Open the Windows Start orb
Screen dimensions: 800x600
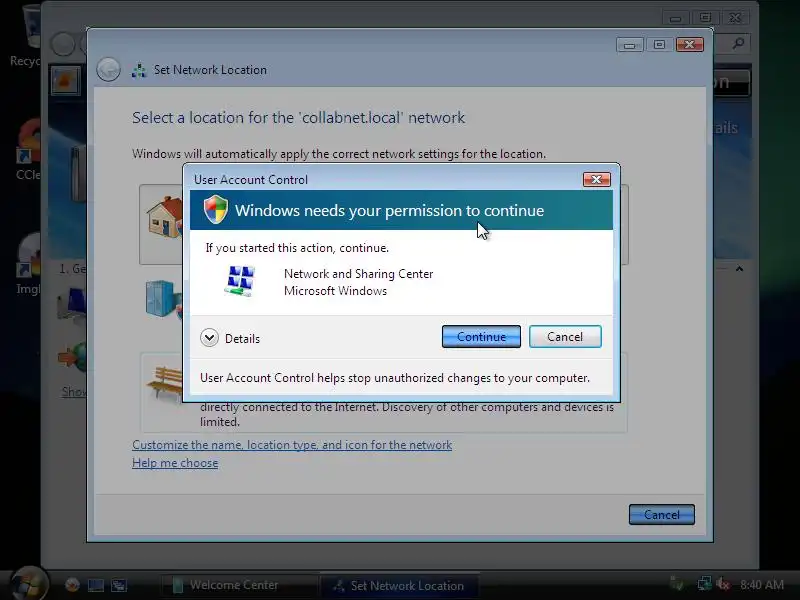click(29, 583)
